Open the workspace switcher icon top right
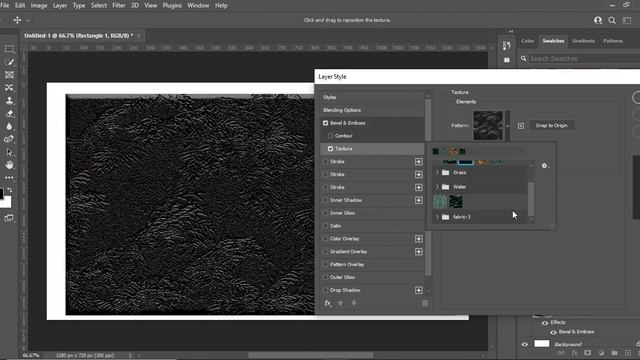This screenshot has height=360, width=640. [627, 20]
